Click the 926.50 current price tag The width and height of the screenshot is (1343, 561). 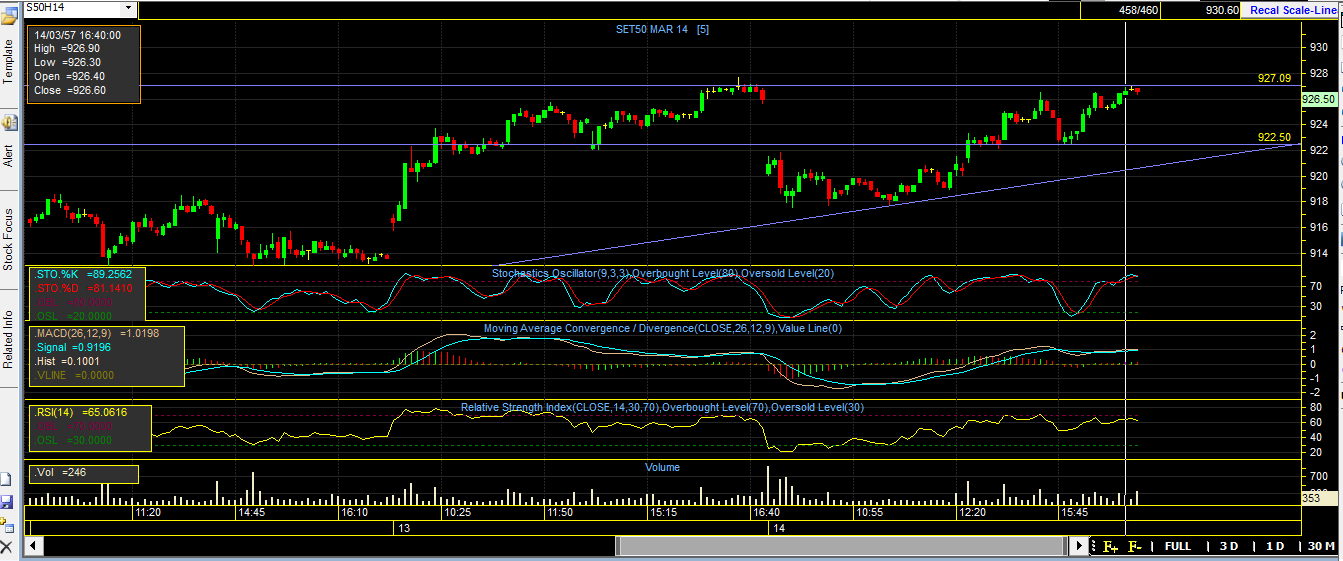coord(1318,99)
